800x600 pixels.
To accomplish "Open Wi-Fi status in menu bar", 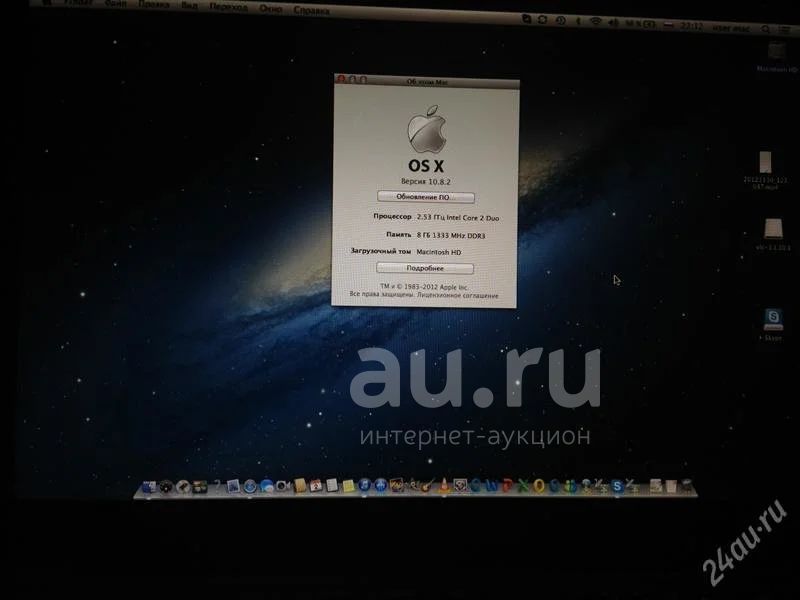I will (596, 21).
